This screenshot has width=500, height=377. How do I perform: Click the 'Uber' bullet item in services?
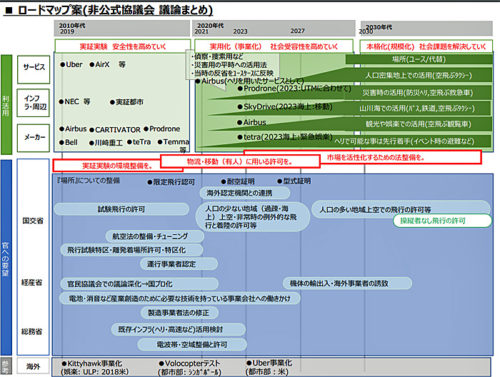(x=71, y=65)
